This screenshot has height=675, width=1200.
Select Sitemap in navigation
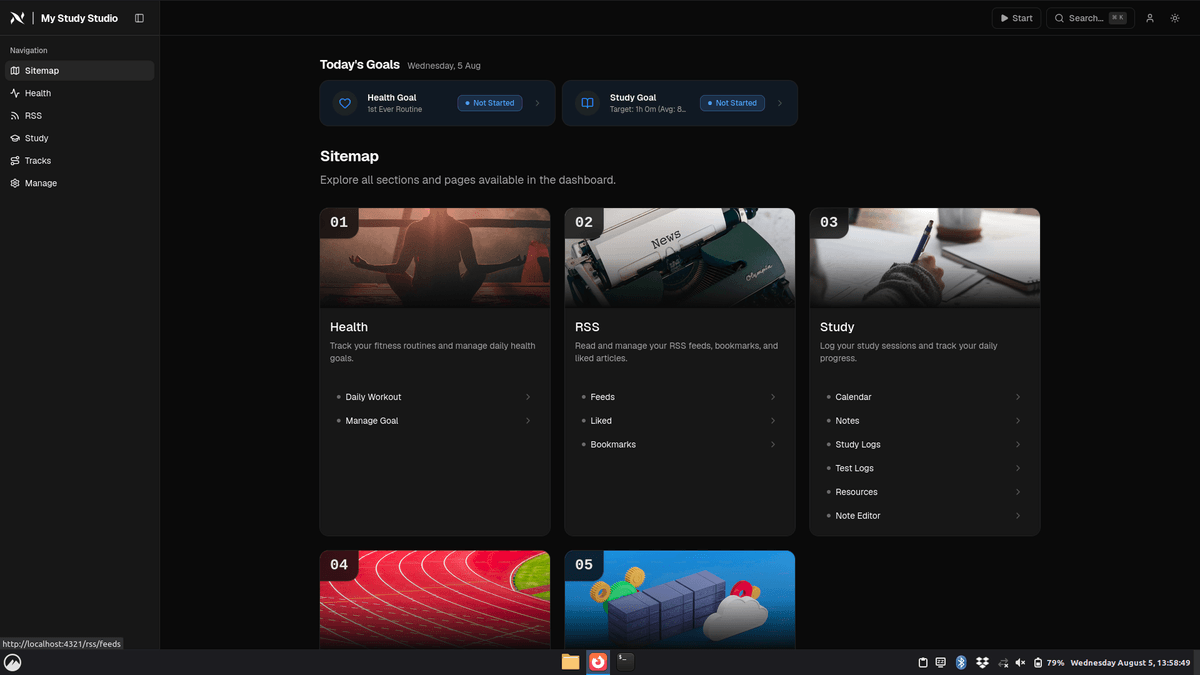tap(80, 71)
